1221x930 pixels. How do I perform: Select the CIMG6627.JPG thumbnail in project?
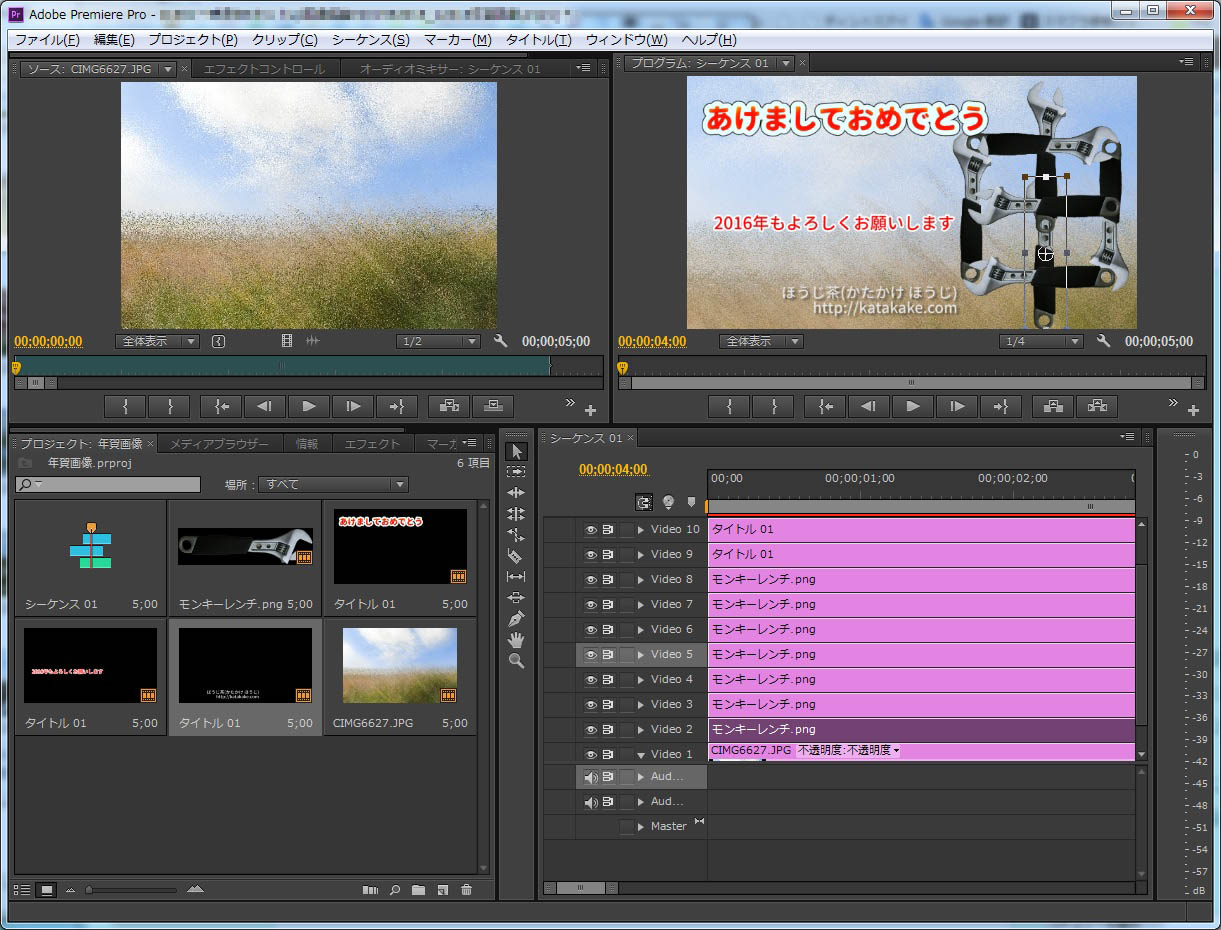399,666
